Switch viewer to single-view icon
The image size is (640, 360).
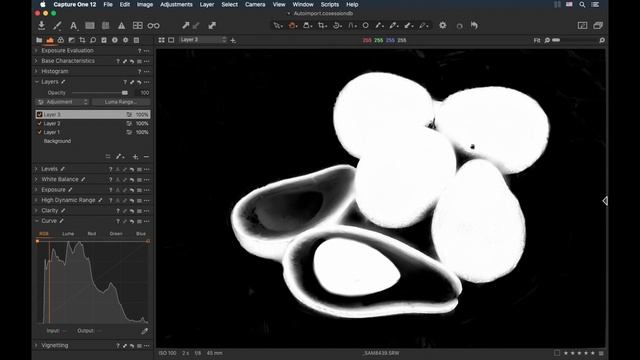pos(171,40)
